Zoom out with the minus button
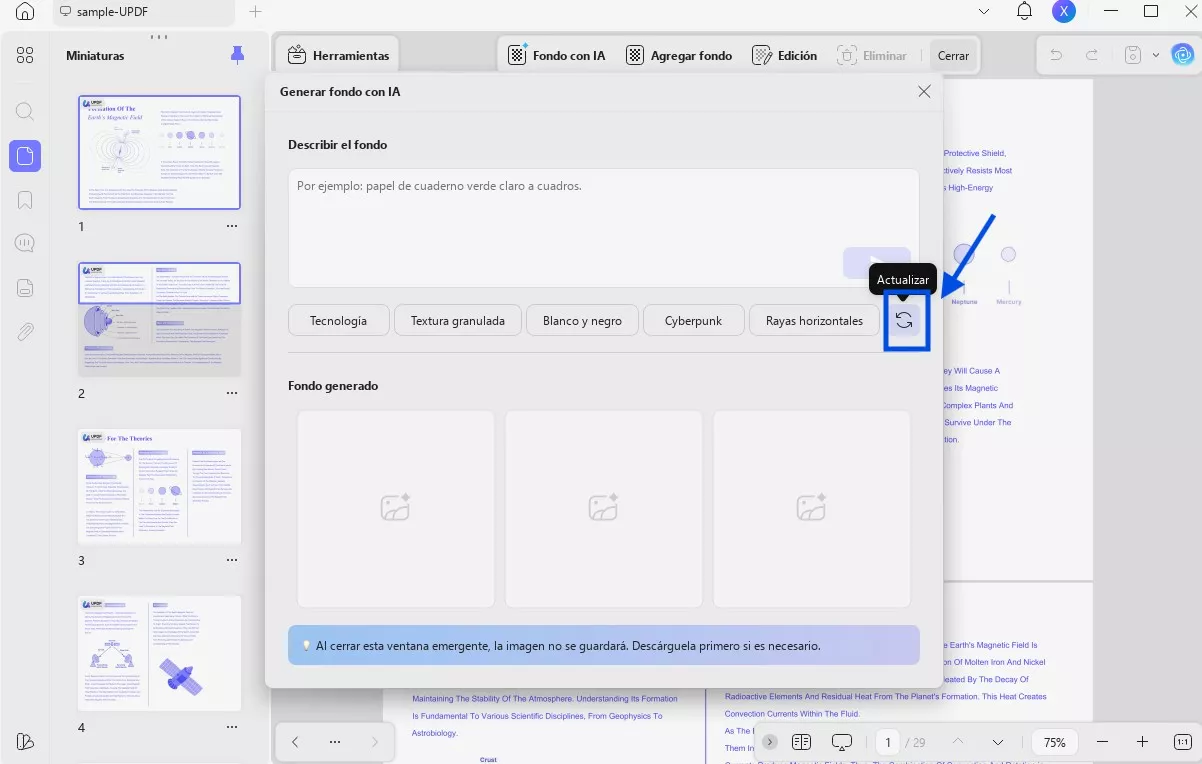This screenshot has height=764, width=1202. click(x=1102, y=742)
